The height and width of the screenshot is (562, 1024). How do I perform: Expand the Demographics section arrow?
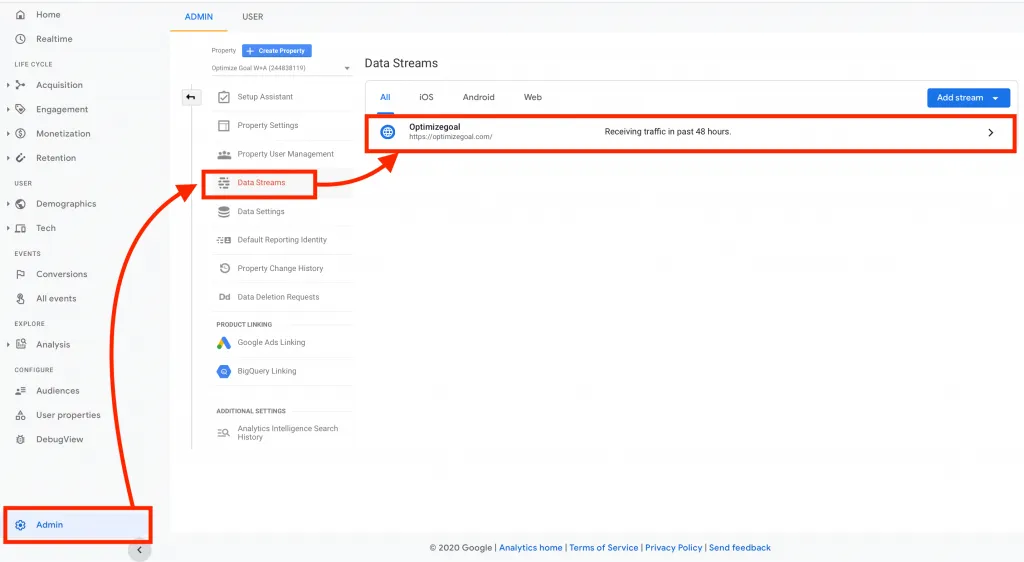[x=8, y=204]
